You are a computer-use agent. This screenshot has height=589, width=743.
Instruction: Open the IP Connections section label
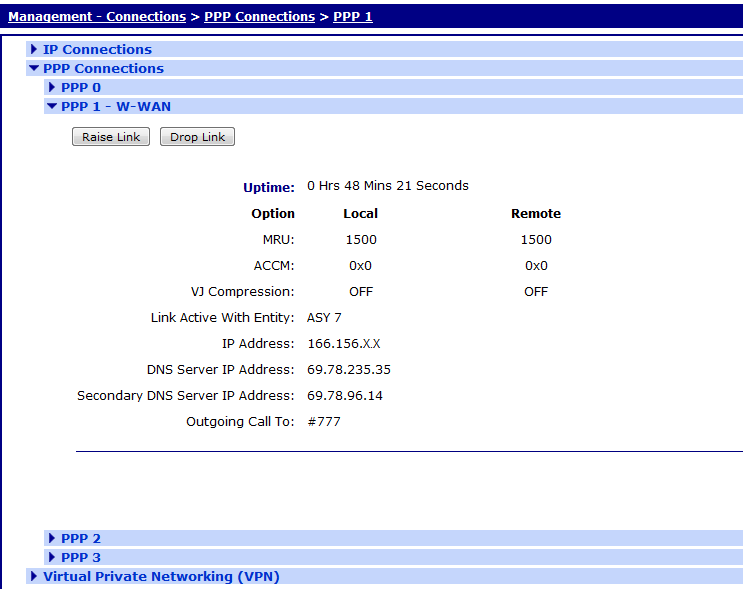(x=97, y=49)
